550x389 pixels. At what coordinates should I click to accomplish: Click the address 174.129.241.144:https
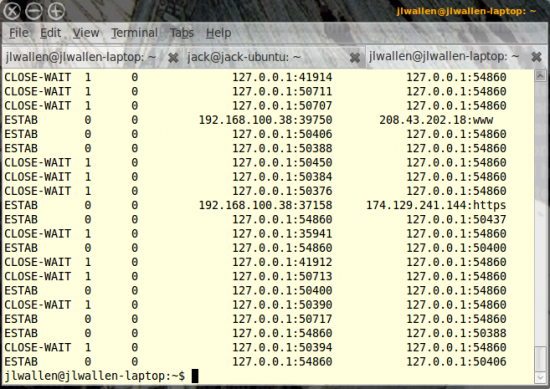point(436,206)
